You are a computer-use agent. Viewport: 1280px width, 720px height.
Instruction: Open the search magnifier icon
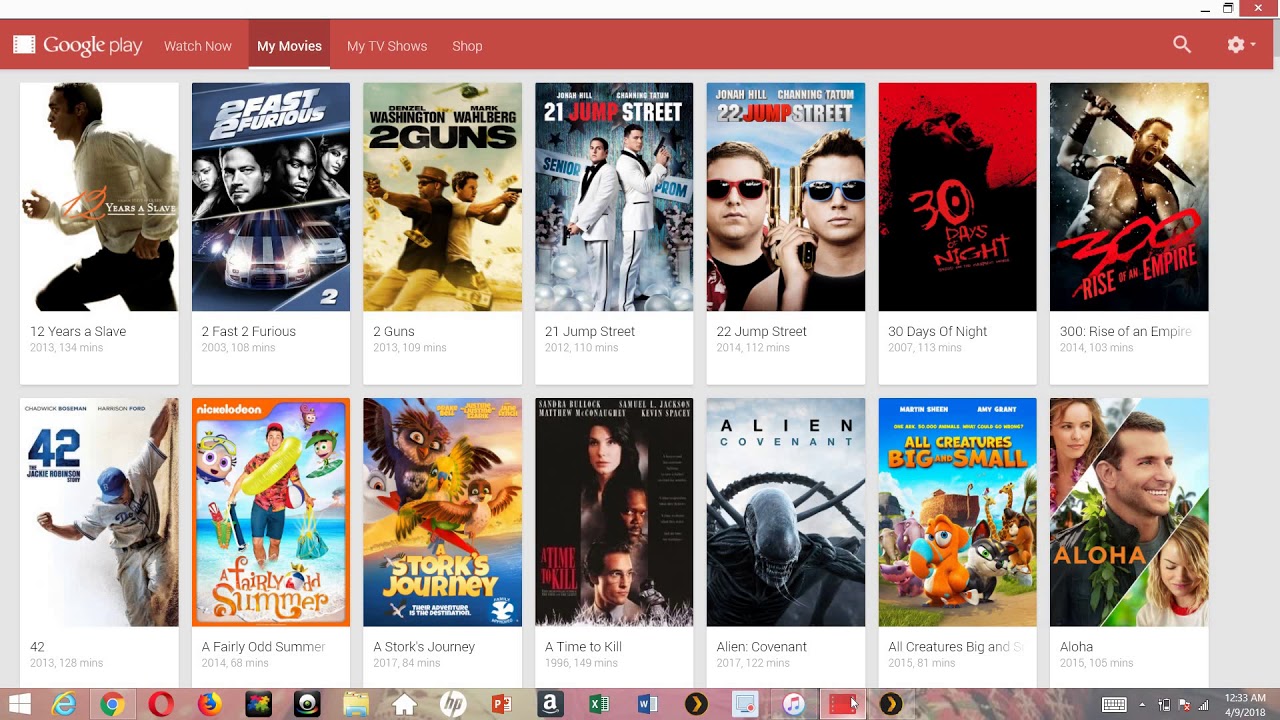tap(1182, 45)
